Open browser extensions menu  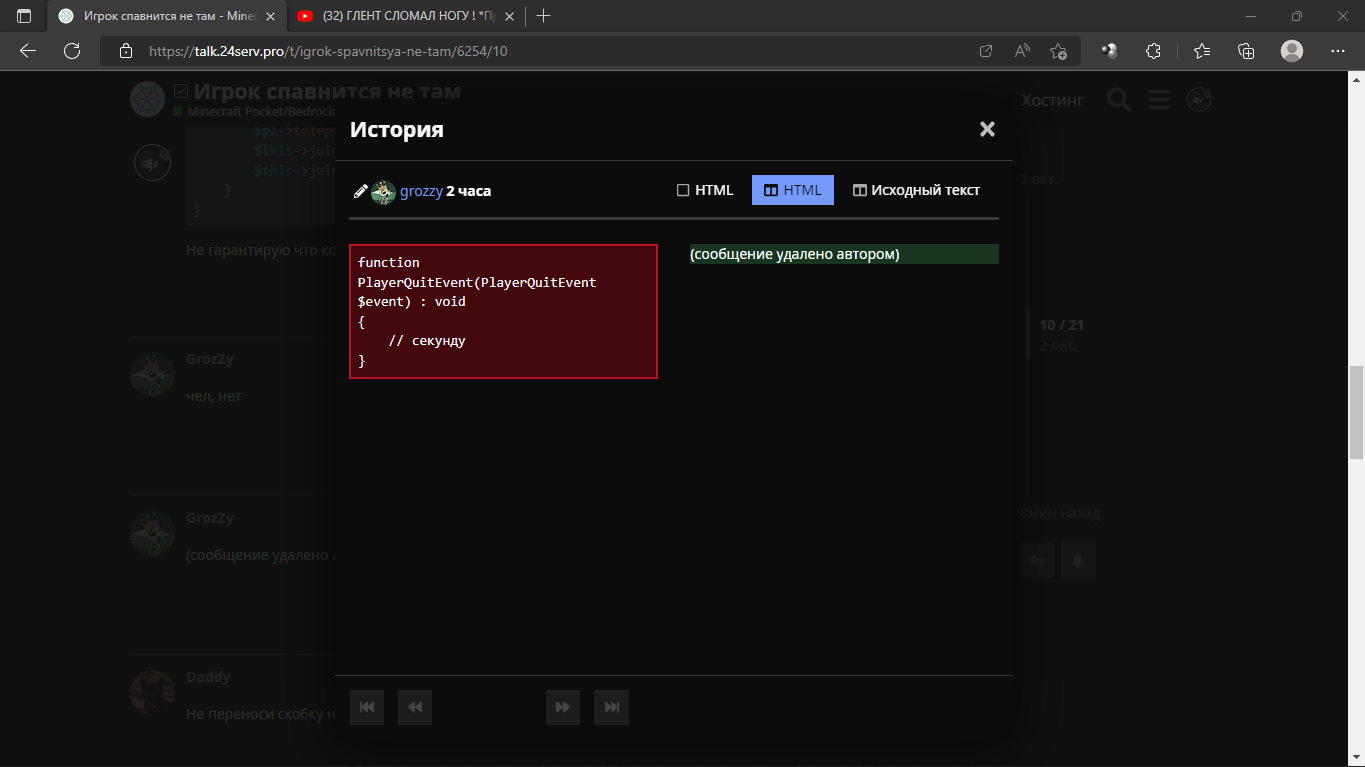point(1153,51)
